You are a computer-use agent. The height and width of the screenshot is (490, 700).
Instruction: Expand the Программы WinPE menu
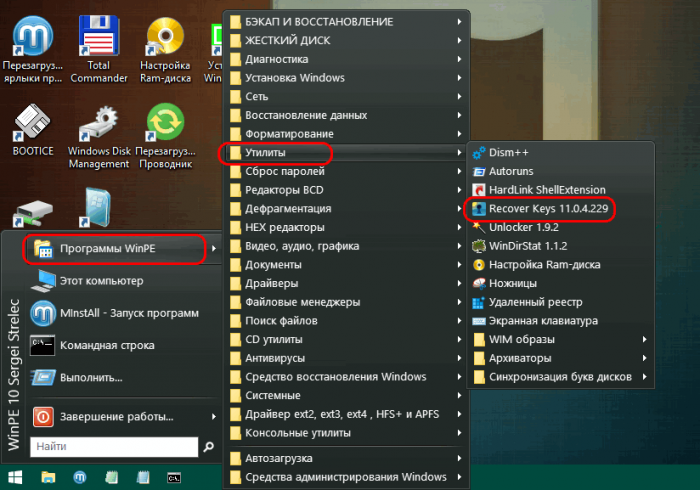point(124,249)
